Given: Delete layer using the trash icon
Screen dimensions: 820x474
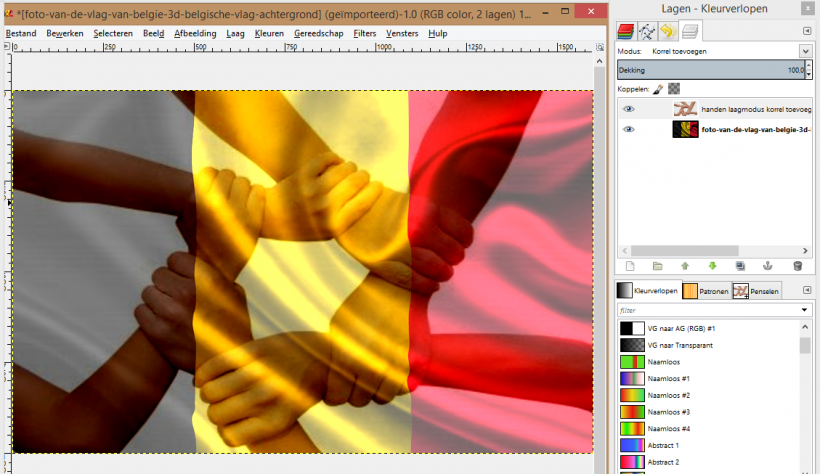Looking at the screenshot, I should (797, 266).
